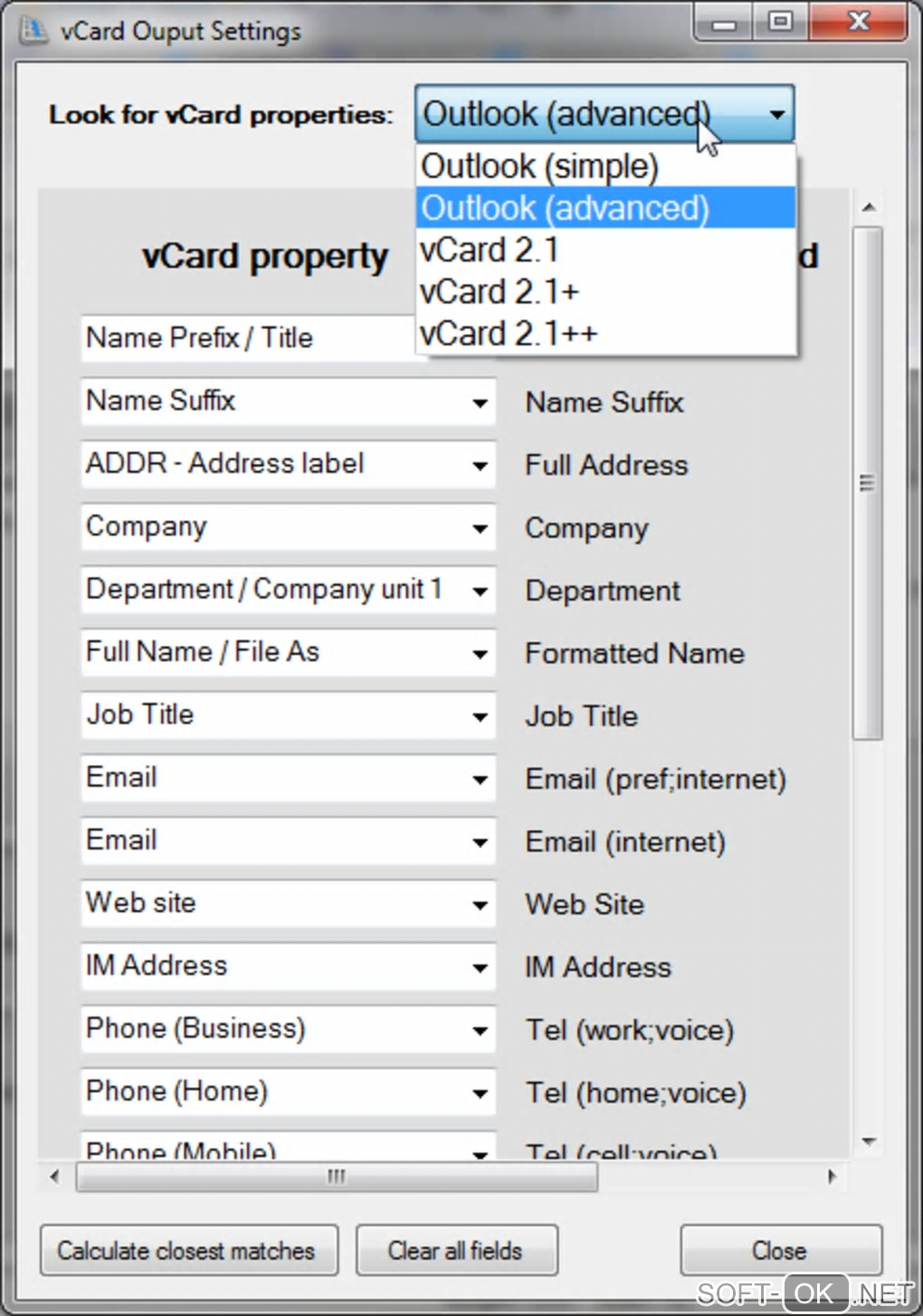The width and height of the screenshot is (923, 1316).
Task: Click 'Clear all fields' button
Action: 457,1251
